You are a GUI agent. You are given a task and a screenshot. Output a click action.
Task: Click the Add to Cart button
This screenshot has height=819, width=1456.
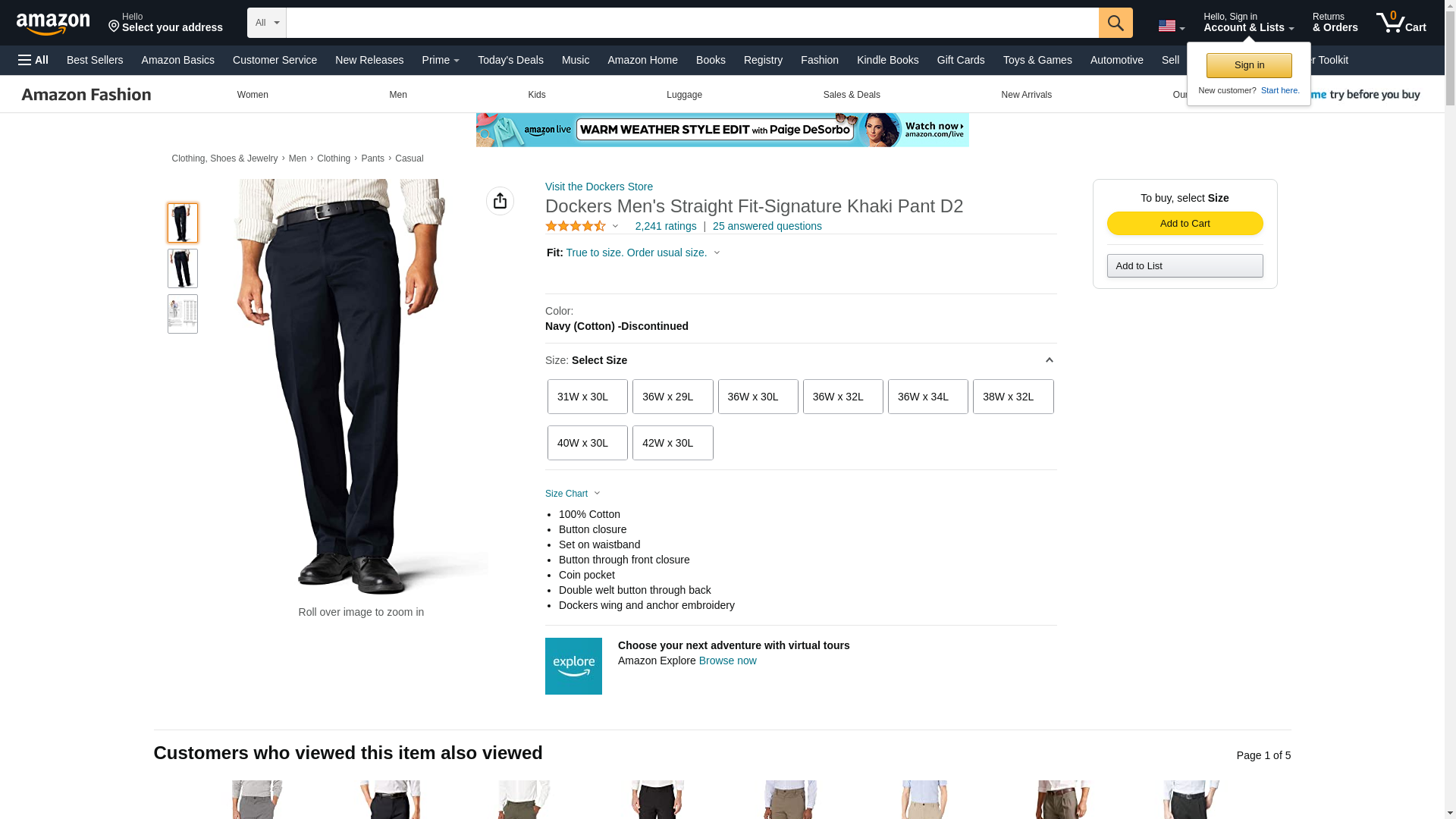(1185, 223)
